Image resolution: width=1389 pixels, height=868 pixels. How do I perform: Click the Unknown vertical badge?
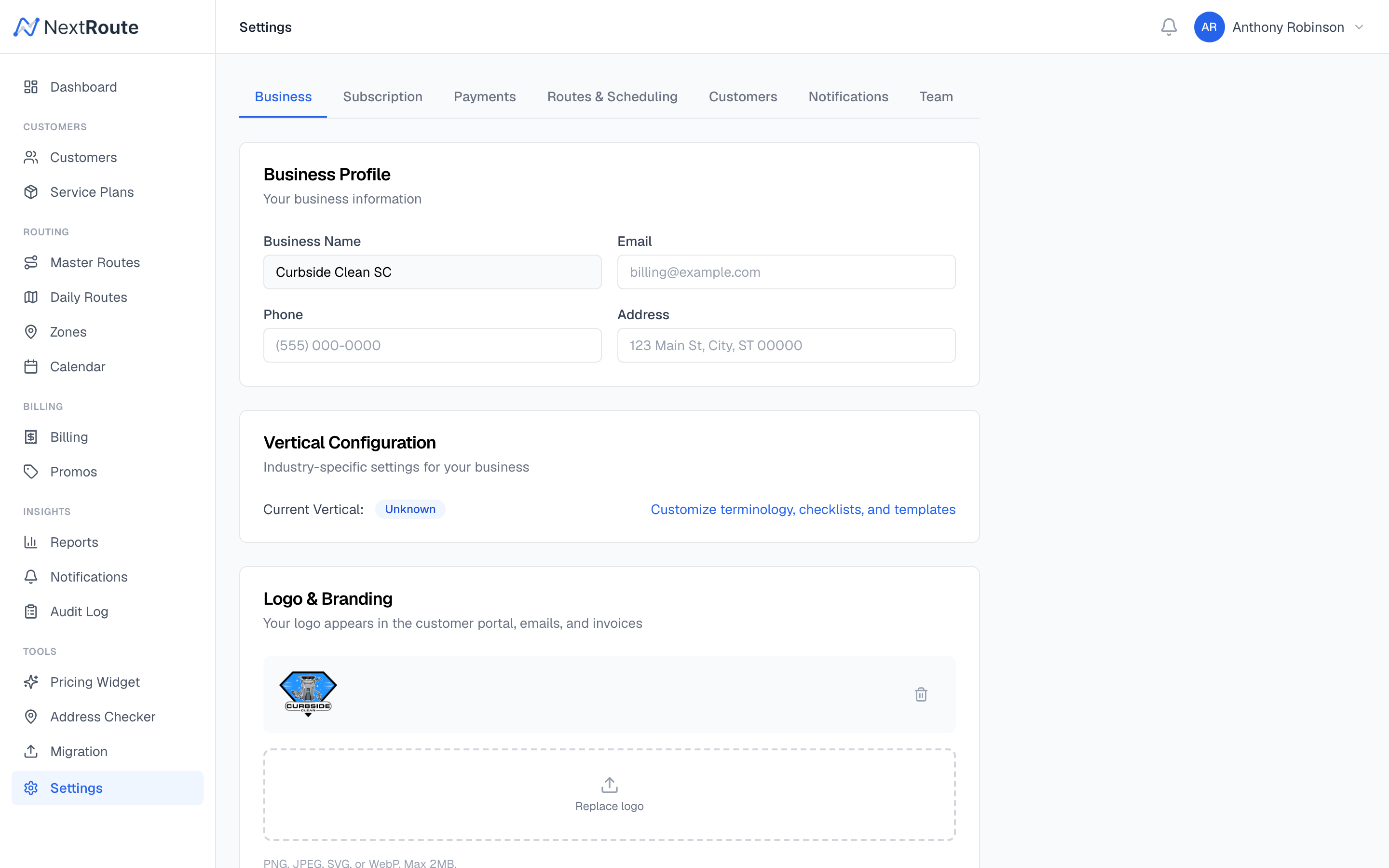[410, 509]
